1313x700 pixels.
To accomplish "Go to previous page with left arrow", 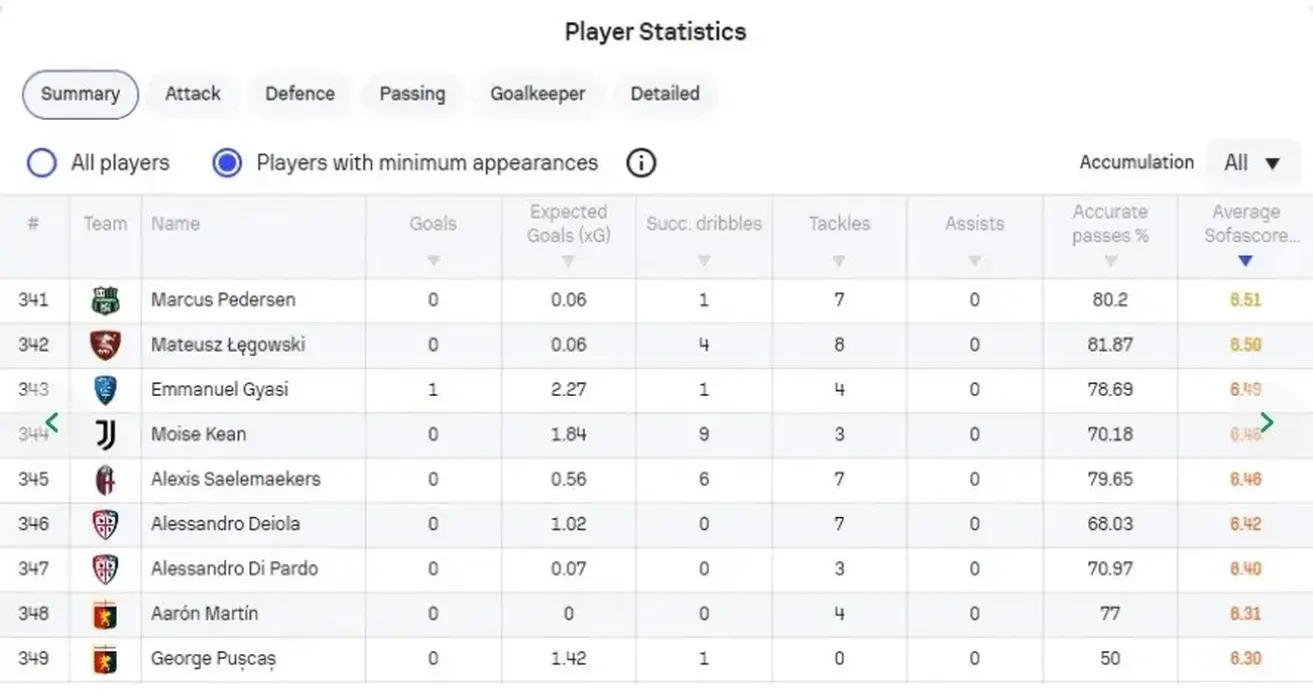I will click(52, 423).
